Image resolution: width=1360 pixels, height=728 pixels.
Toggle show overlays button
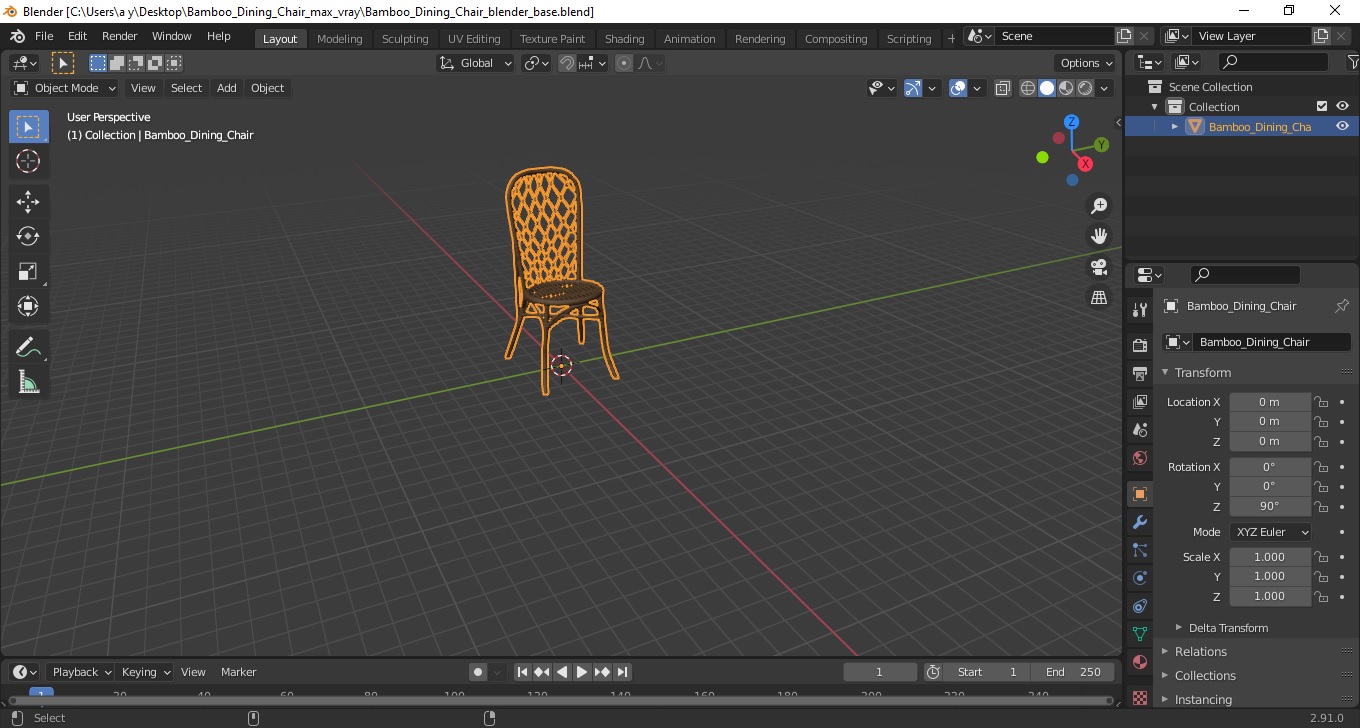[958, 88]
